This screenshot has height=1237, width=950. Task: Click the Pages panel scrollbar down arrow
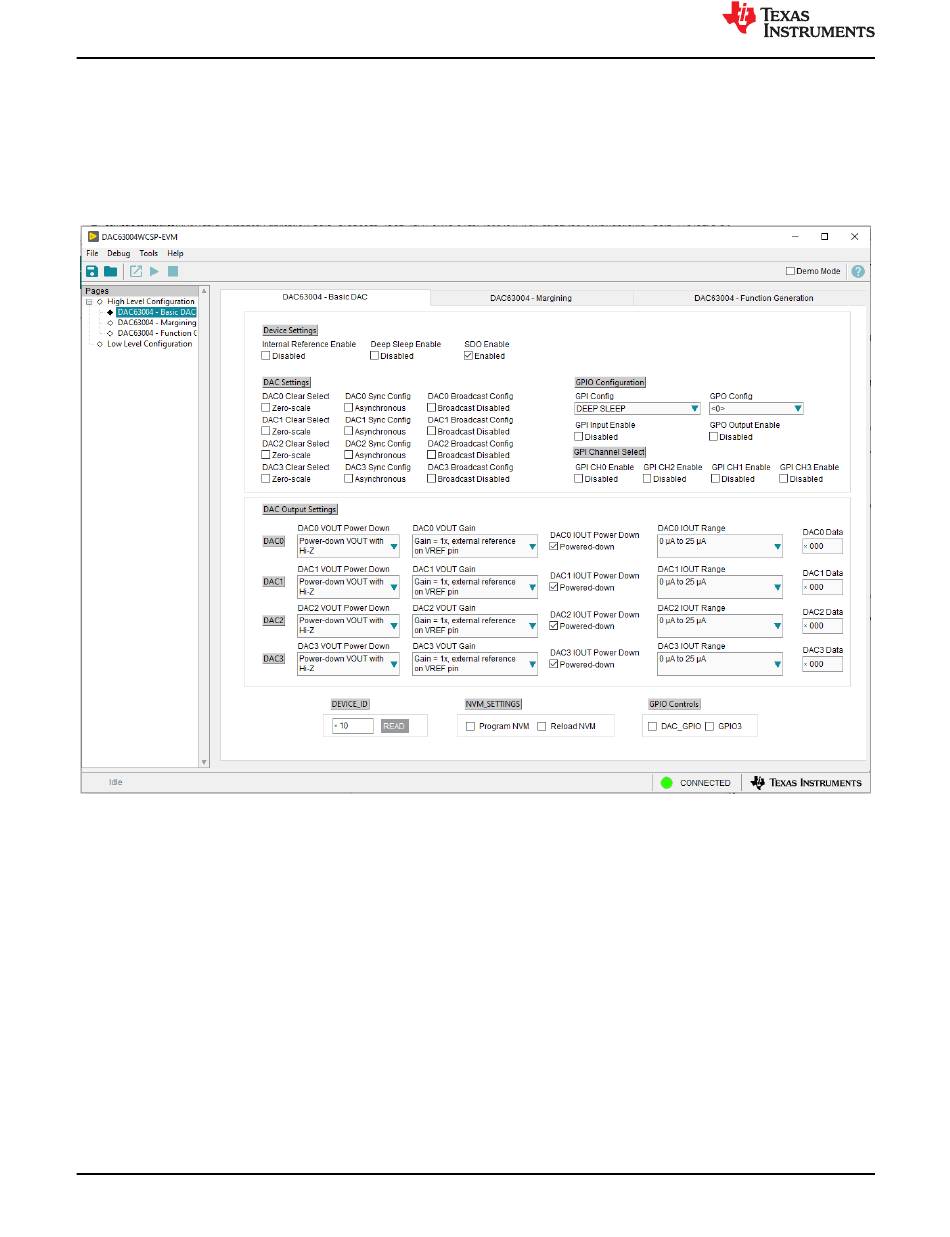pos(204,762)
